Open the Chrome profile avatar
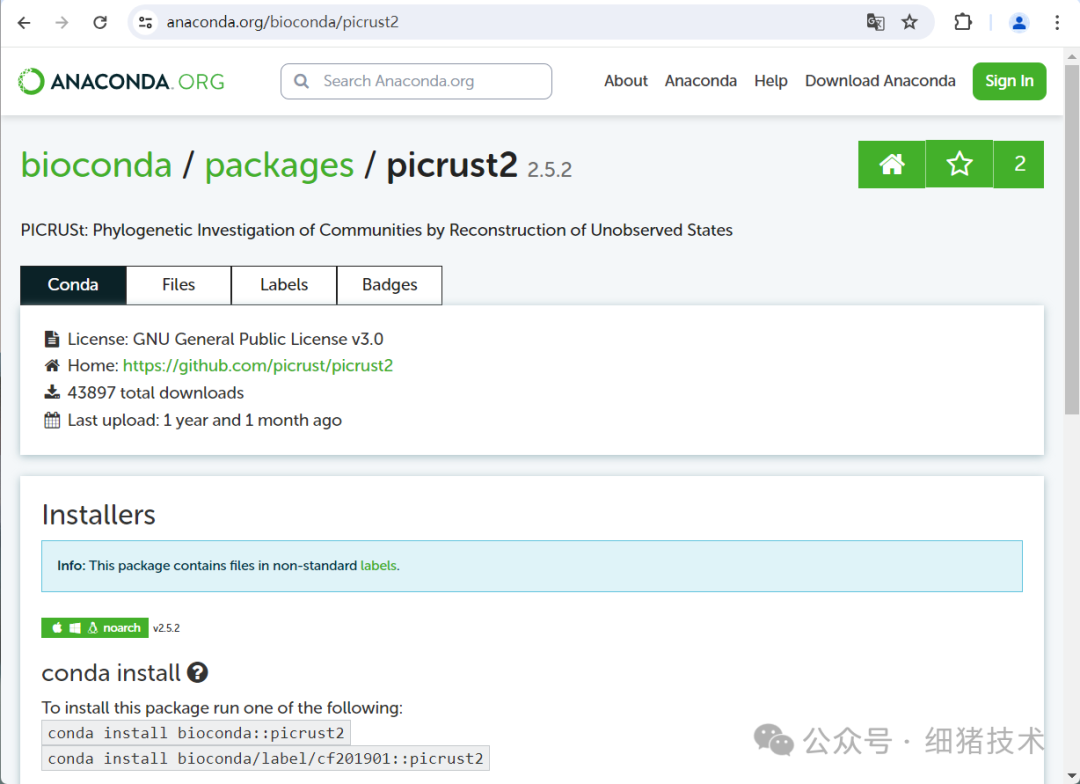Image resolution: width=1080 pixels, height=784 pixels. [1019, 22]
